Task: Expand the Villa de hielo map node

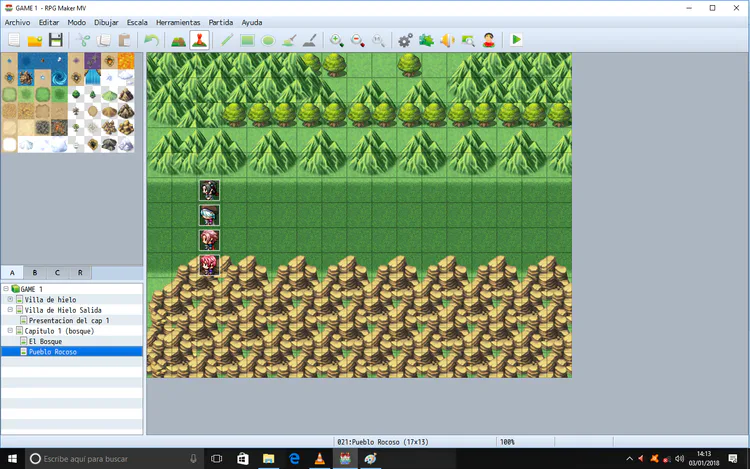Action: click(x=10, y=299)
